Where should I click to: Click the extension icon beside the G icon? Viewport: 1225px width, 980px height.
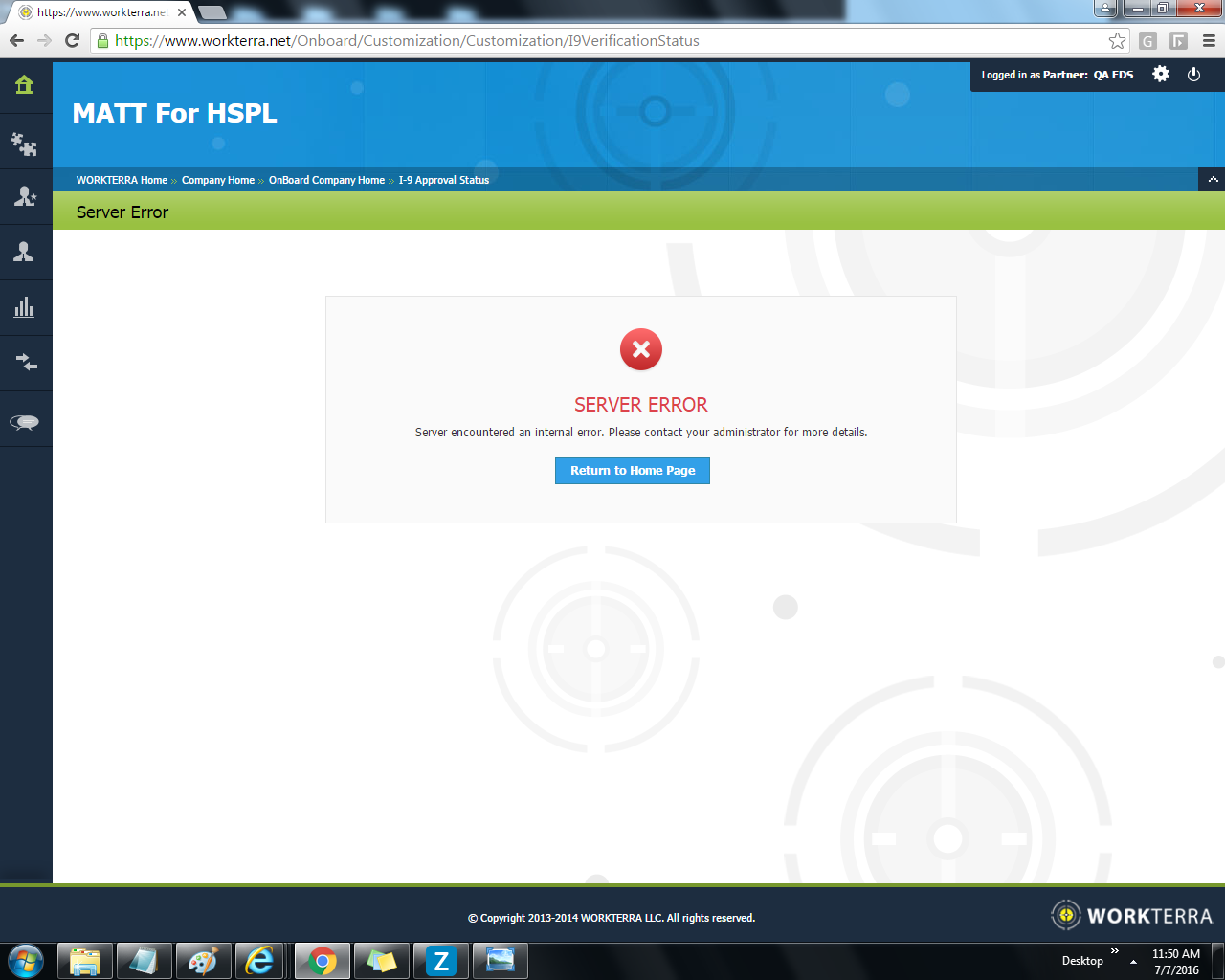pos(1179,41)
